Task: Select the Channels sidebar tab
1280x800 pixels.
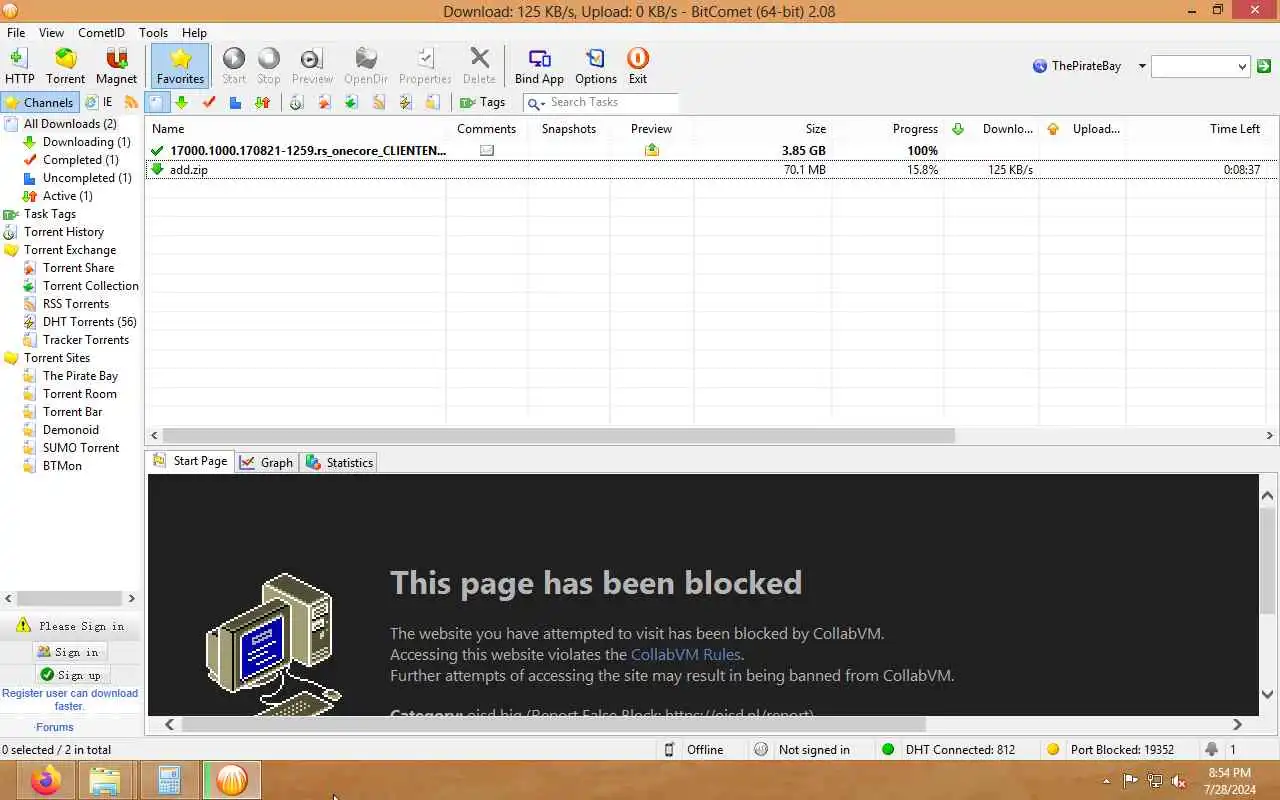Action: click(40, 102)
